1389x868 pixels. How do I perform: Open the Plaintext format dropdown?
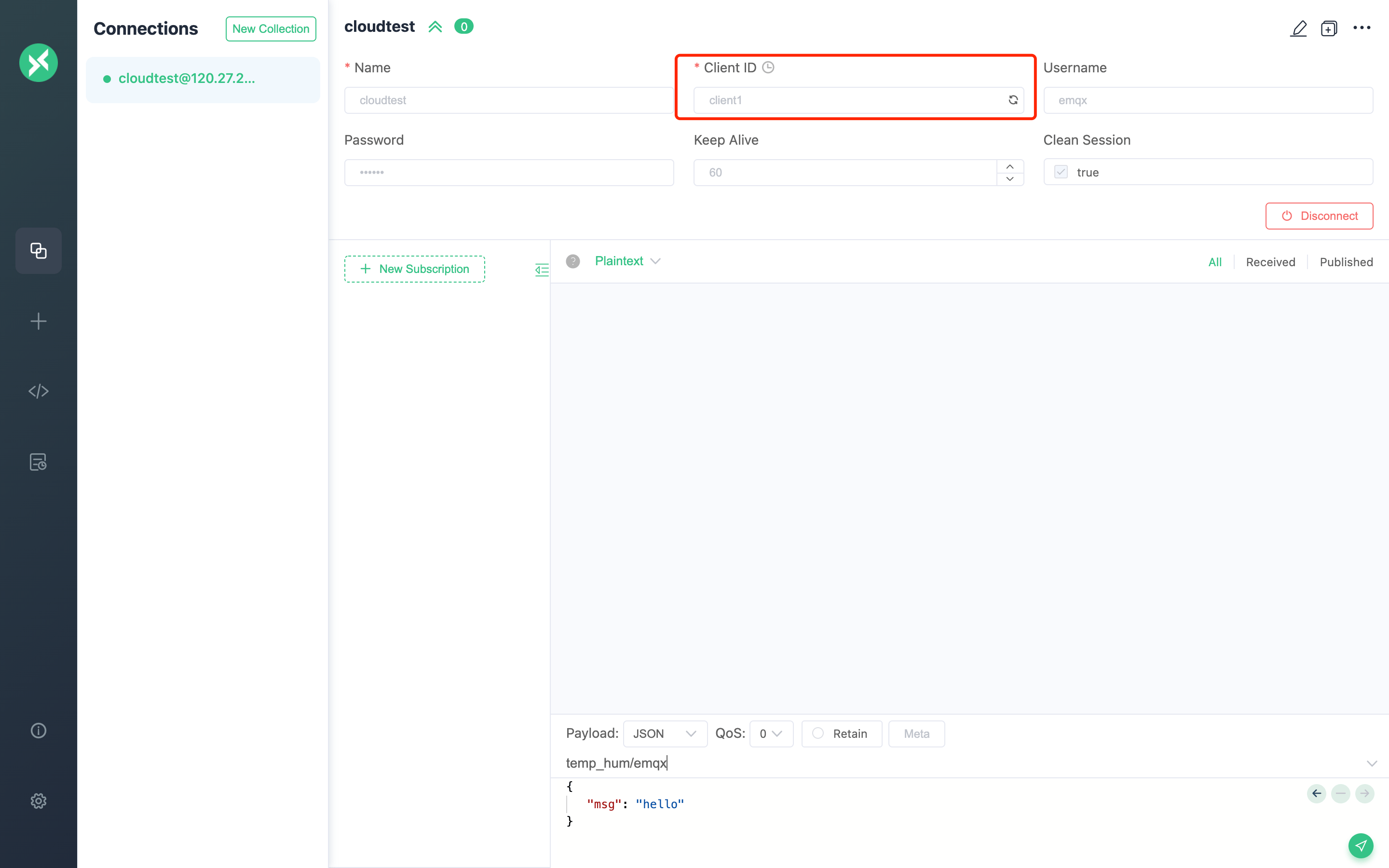point(627,261)
